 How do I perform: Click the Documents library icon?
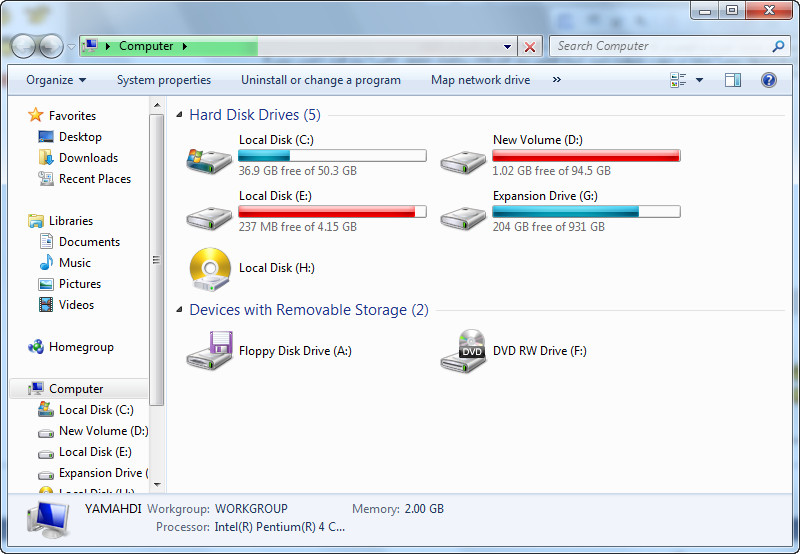click(x=46, y=241)
